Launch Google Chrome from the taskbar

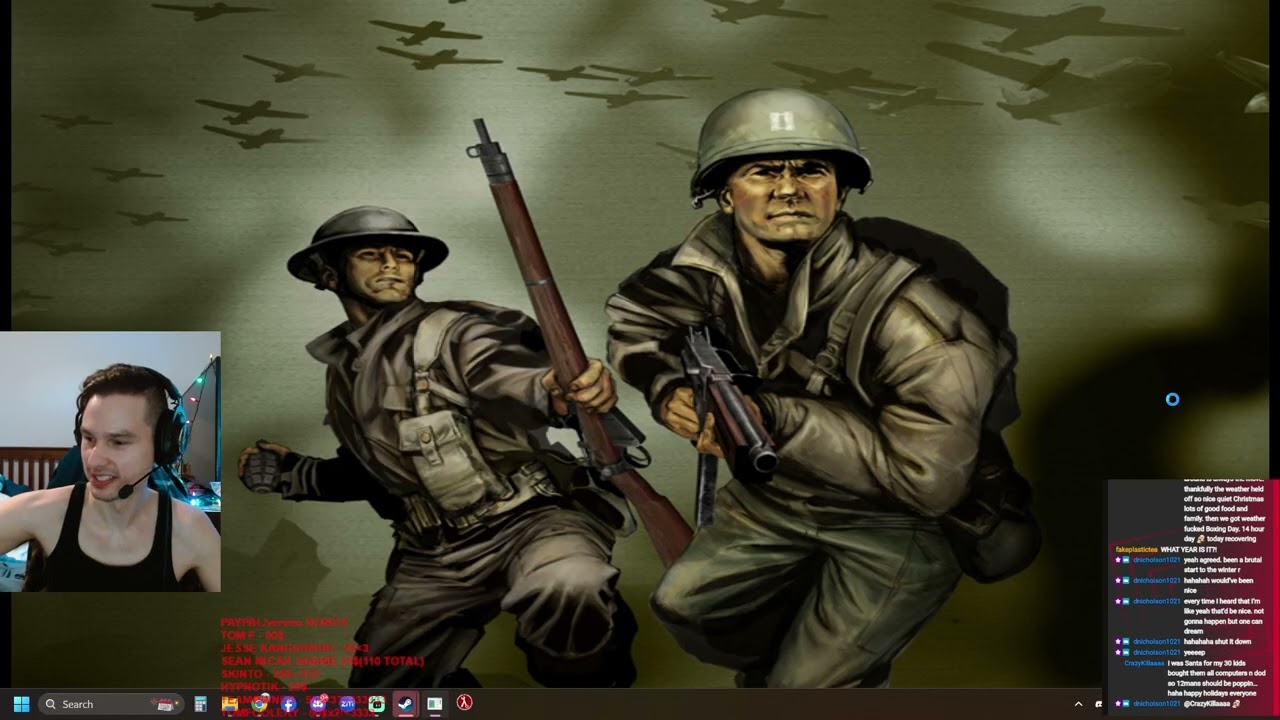pos(259,704)
